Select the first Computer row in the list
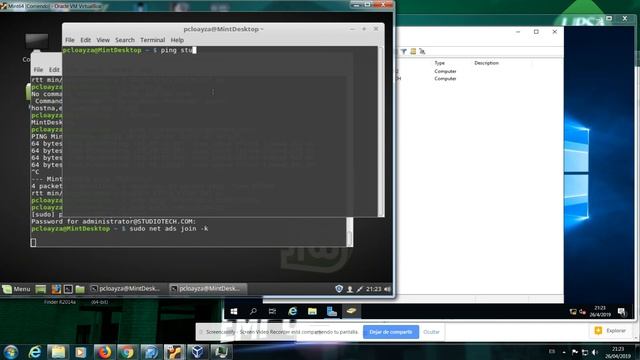 point(445,71)
